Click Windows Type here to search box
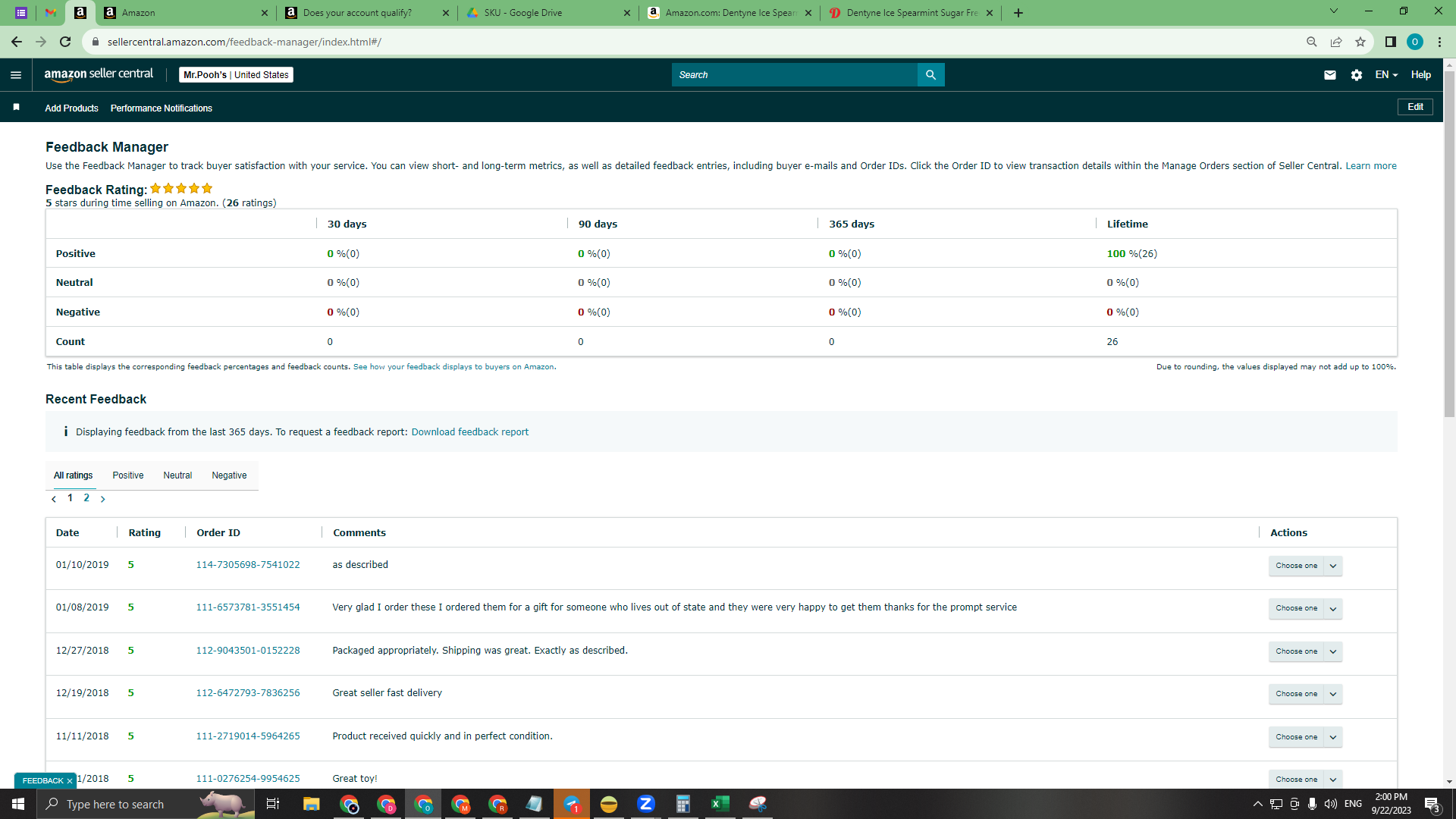Image resolution: width=1456 pixels, height=819 pixels. (x=146, y=804)
